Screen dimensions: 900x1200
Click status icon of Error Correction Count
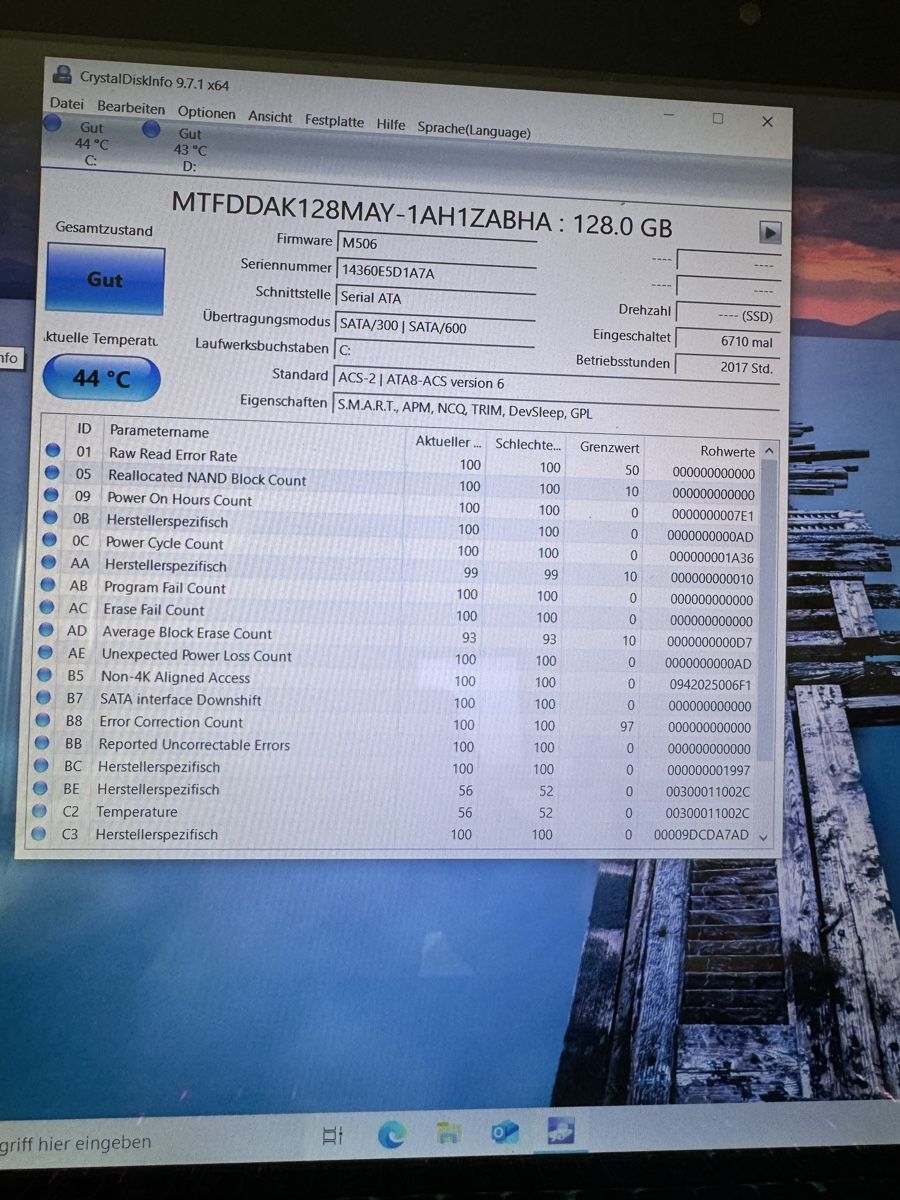pos(42,720)
